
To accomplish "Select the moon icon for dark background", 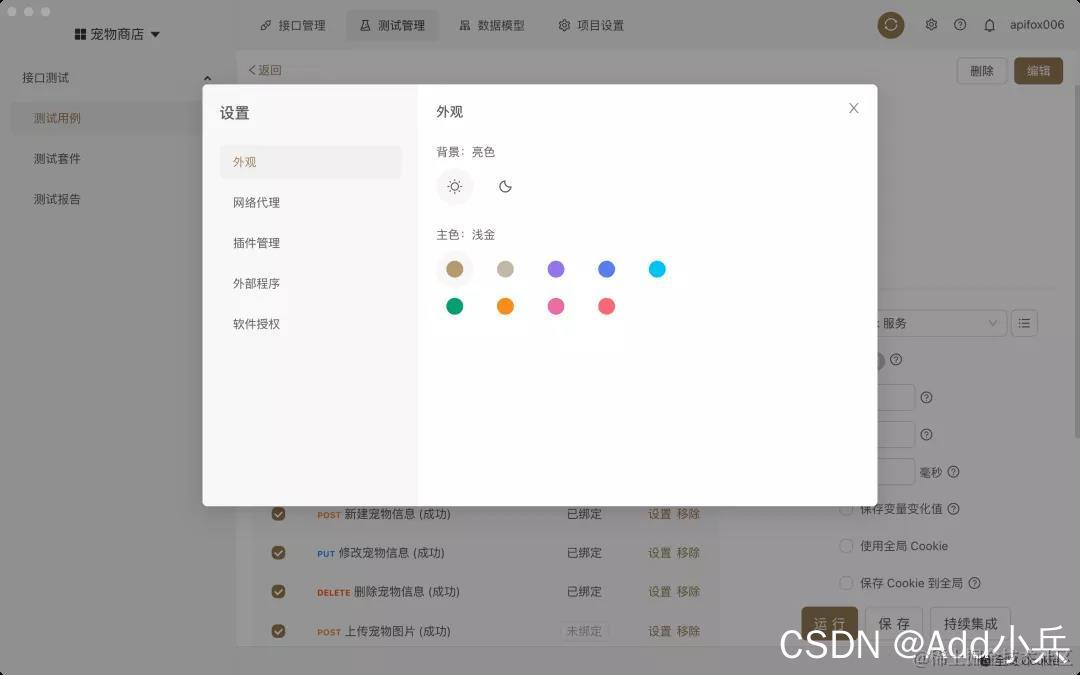I will pos(505,186).
